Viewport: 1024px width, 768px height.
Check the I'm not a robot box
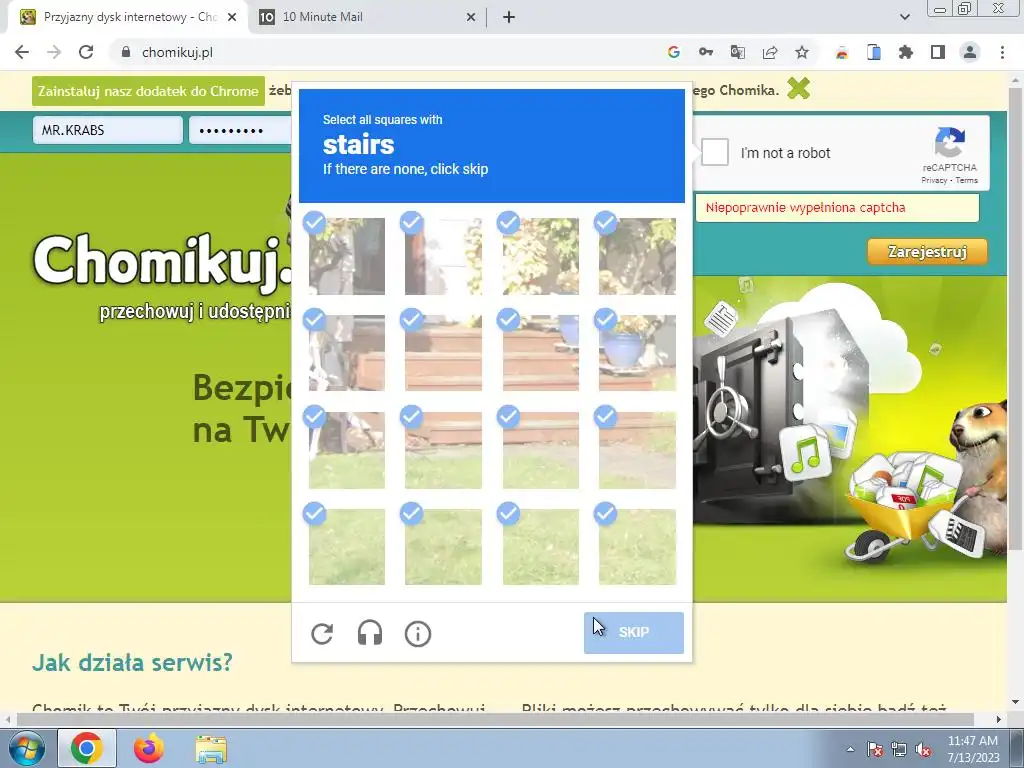coord(714,152)
